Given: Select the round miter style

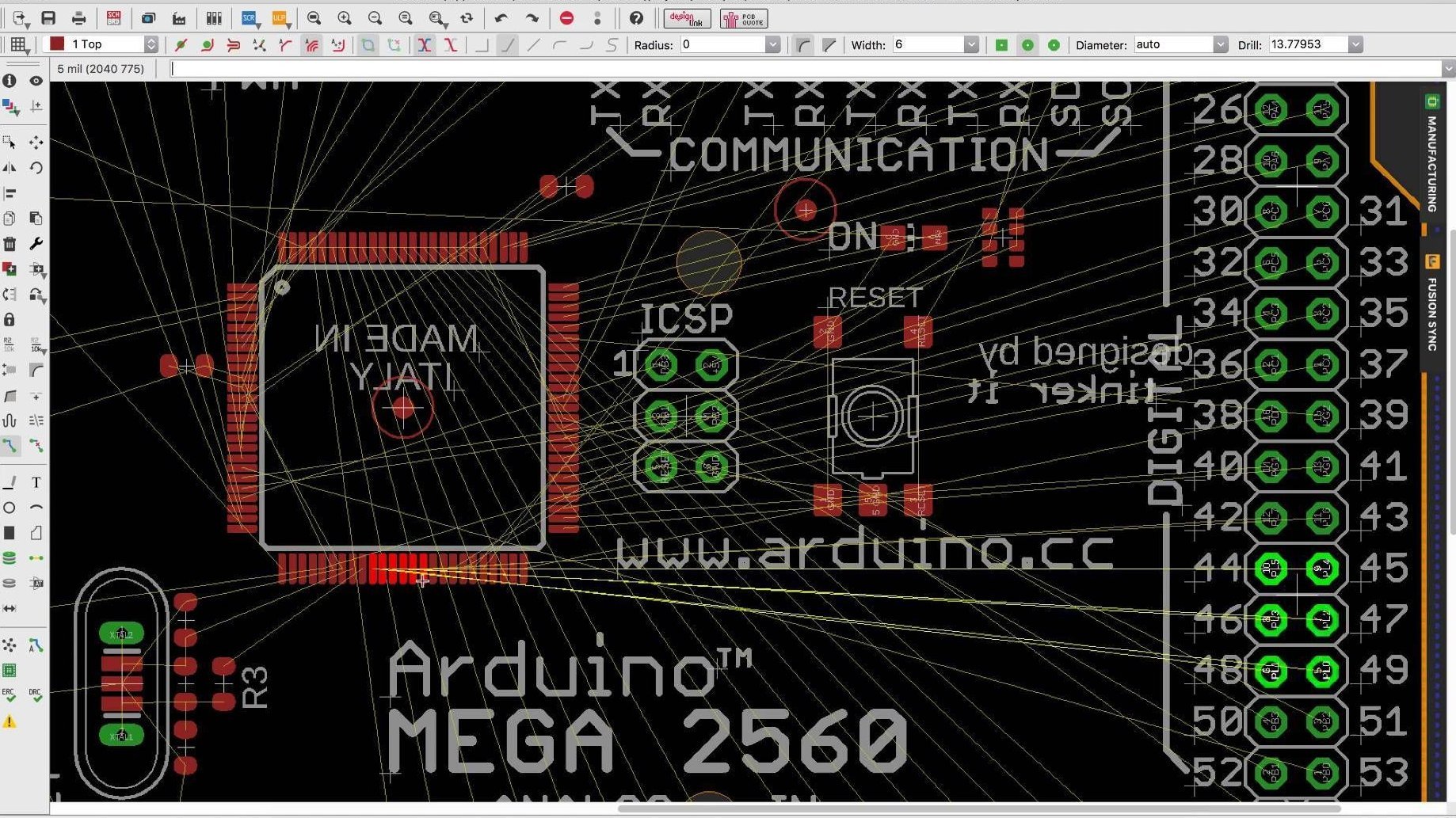Looking at the screenshot, I should [803, 44].
